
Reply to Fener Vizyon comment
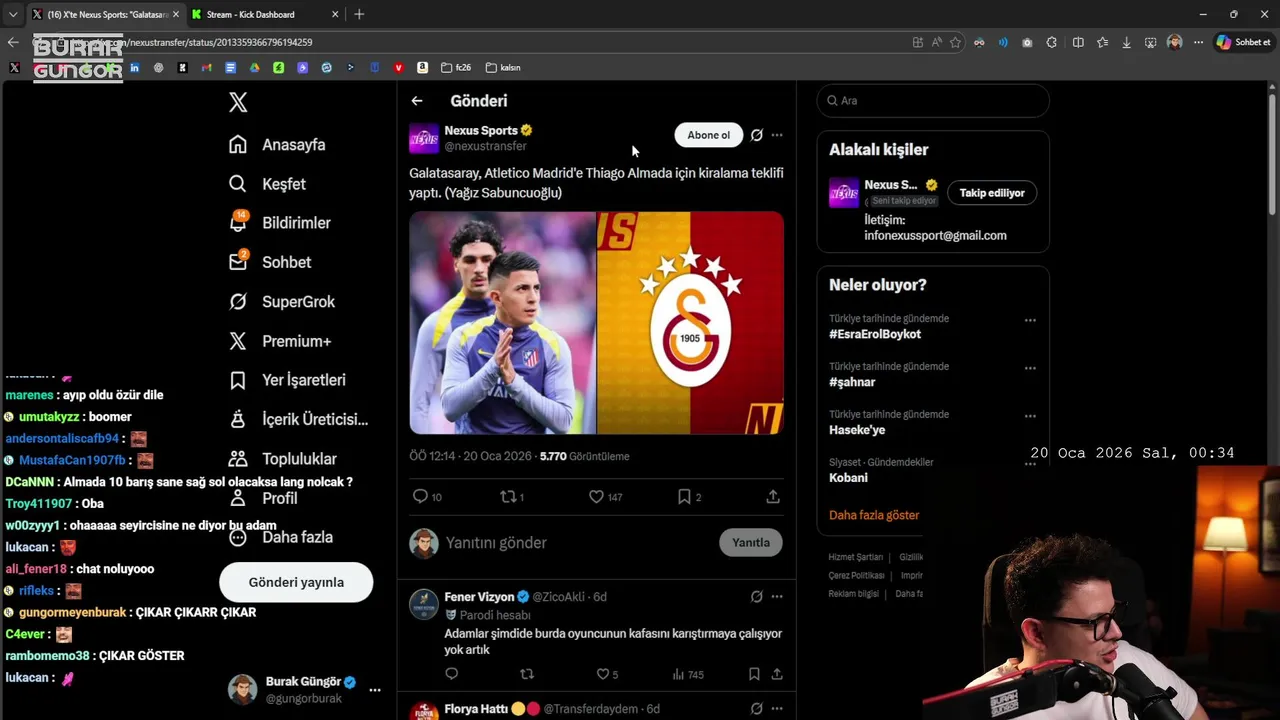pyautogui.click(x=451, y=674)
